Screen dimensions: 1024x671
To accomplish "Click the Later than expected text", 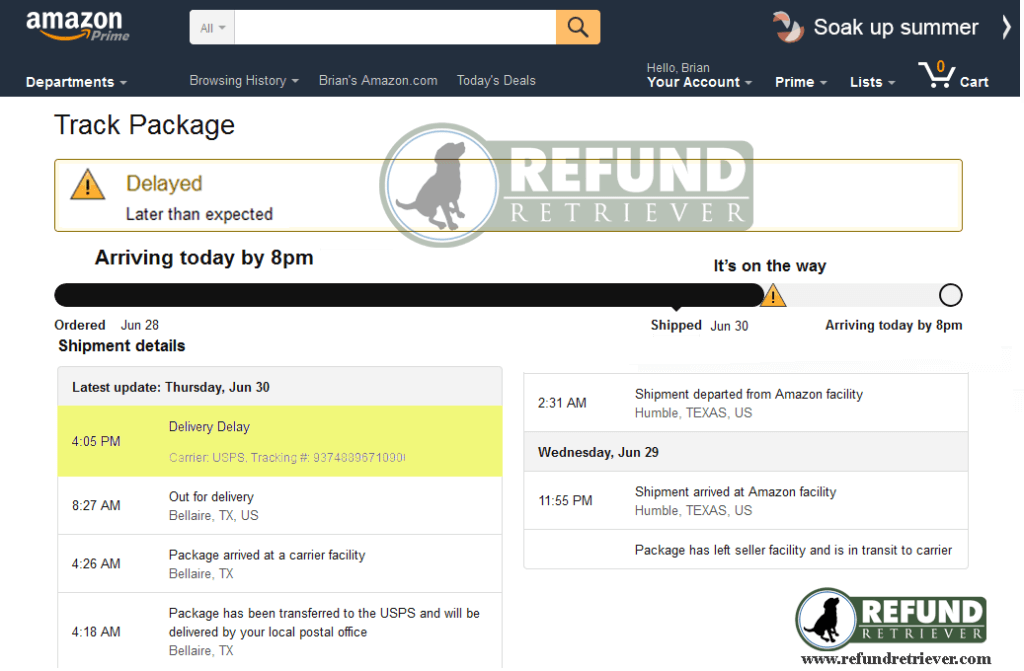I will click(199, 214).
